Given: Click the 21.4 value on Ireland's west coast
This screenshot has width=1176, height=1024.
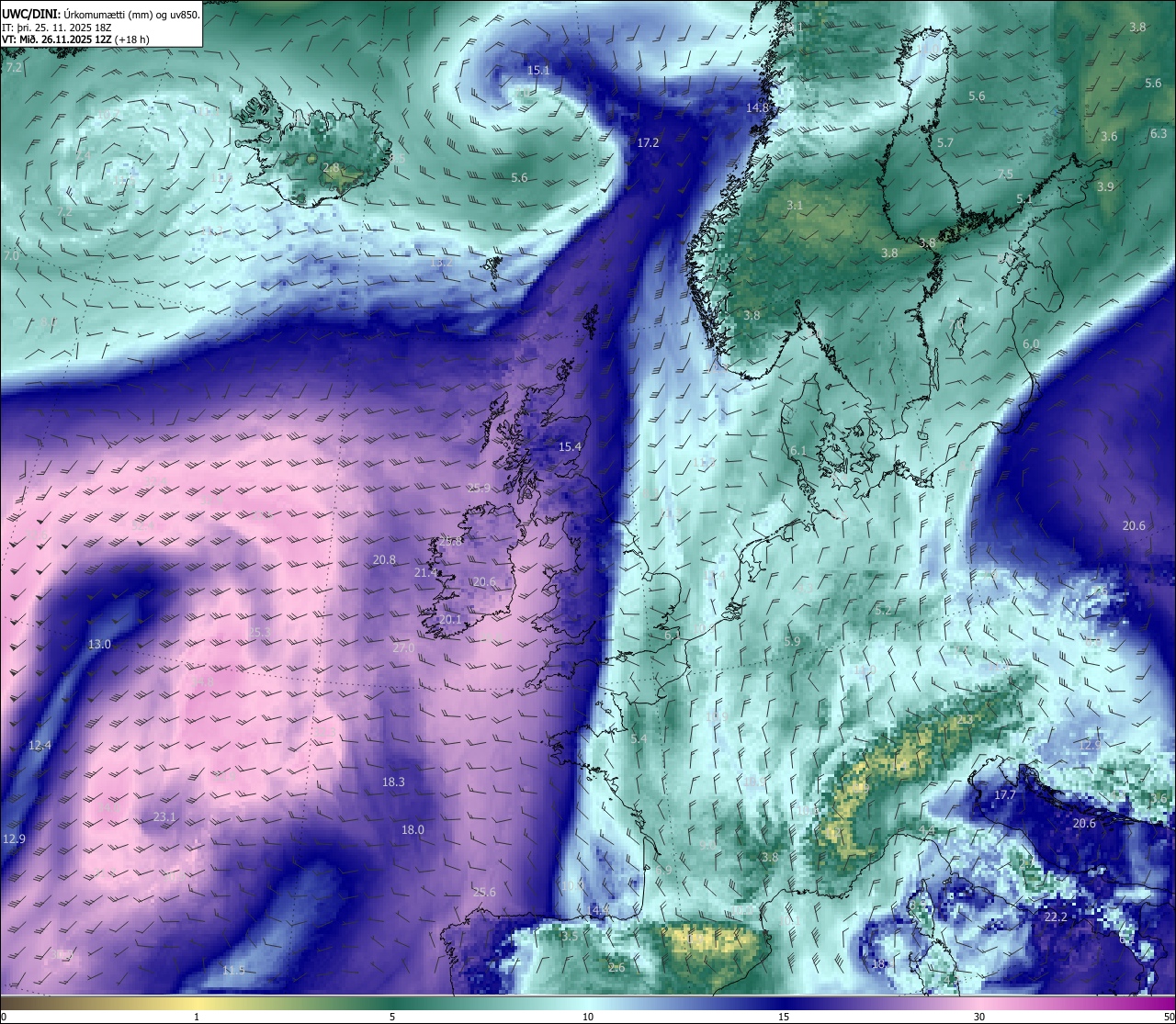Looking at the screenshot, I should (425, 572).
